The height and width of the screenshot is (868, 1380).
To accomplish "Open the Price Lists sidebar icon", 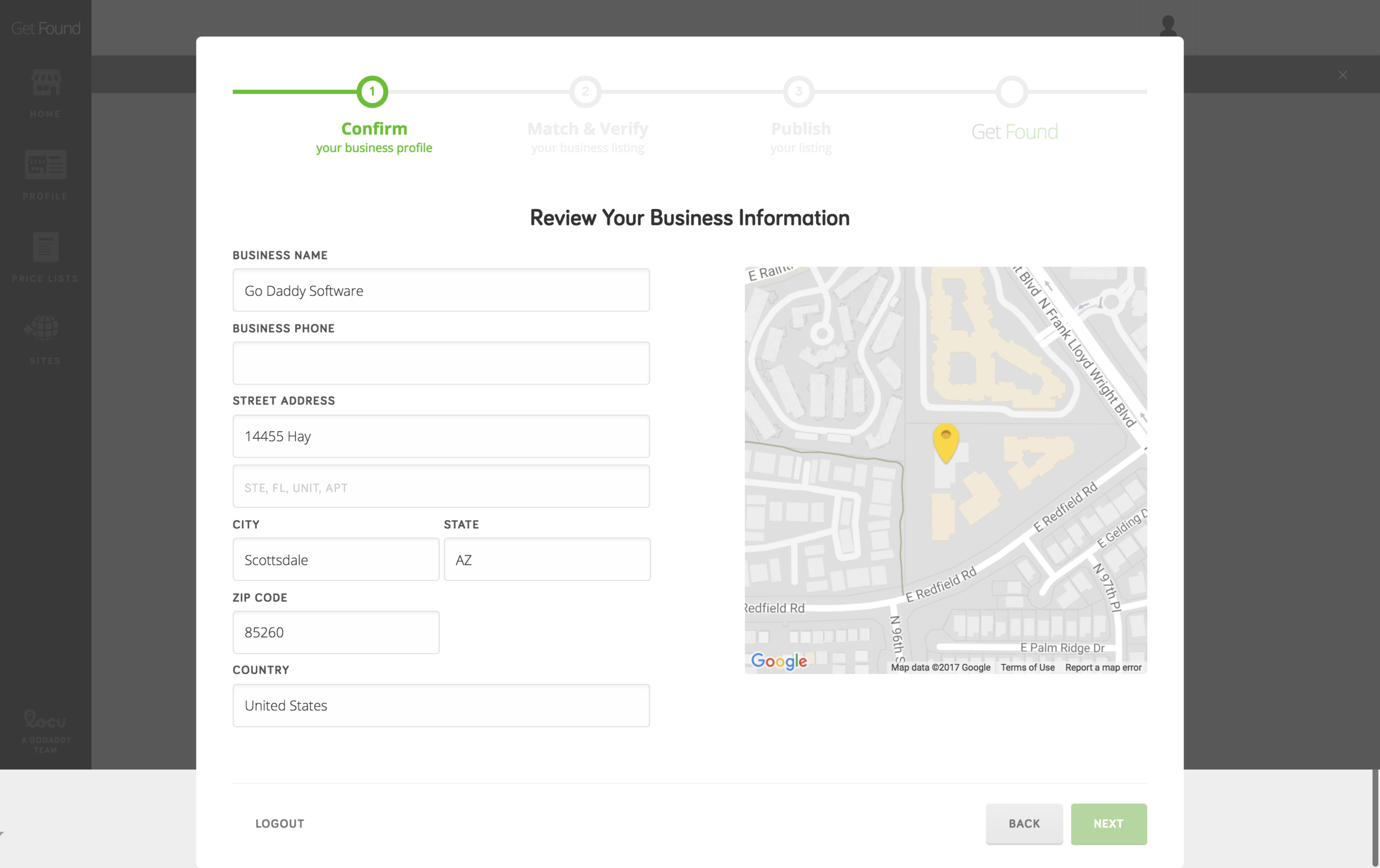I will pos(46,248).
